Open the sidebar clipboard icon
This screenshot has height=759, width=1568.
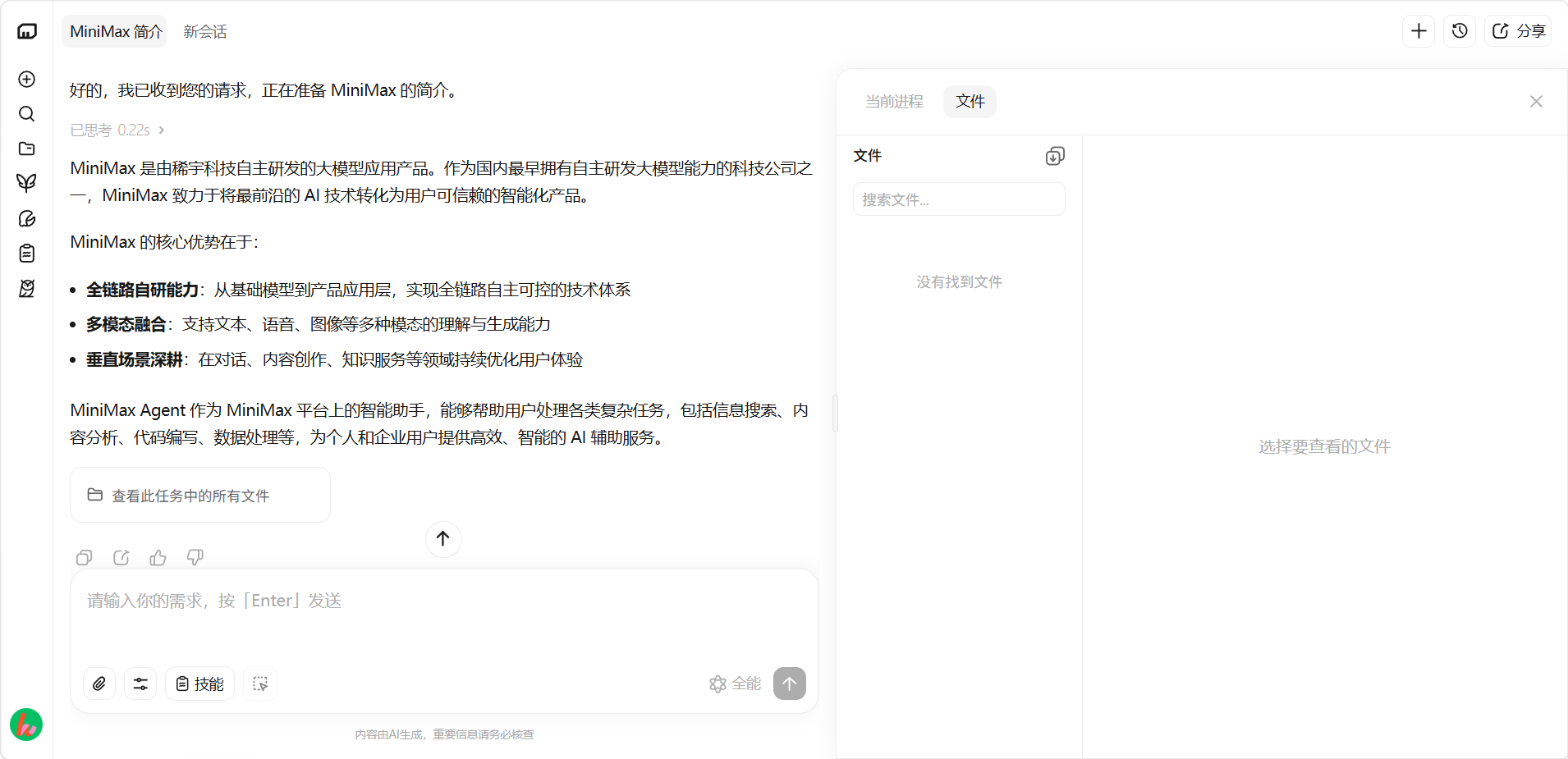pos(27,253)
